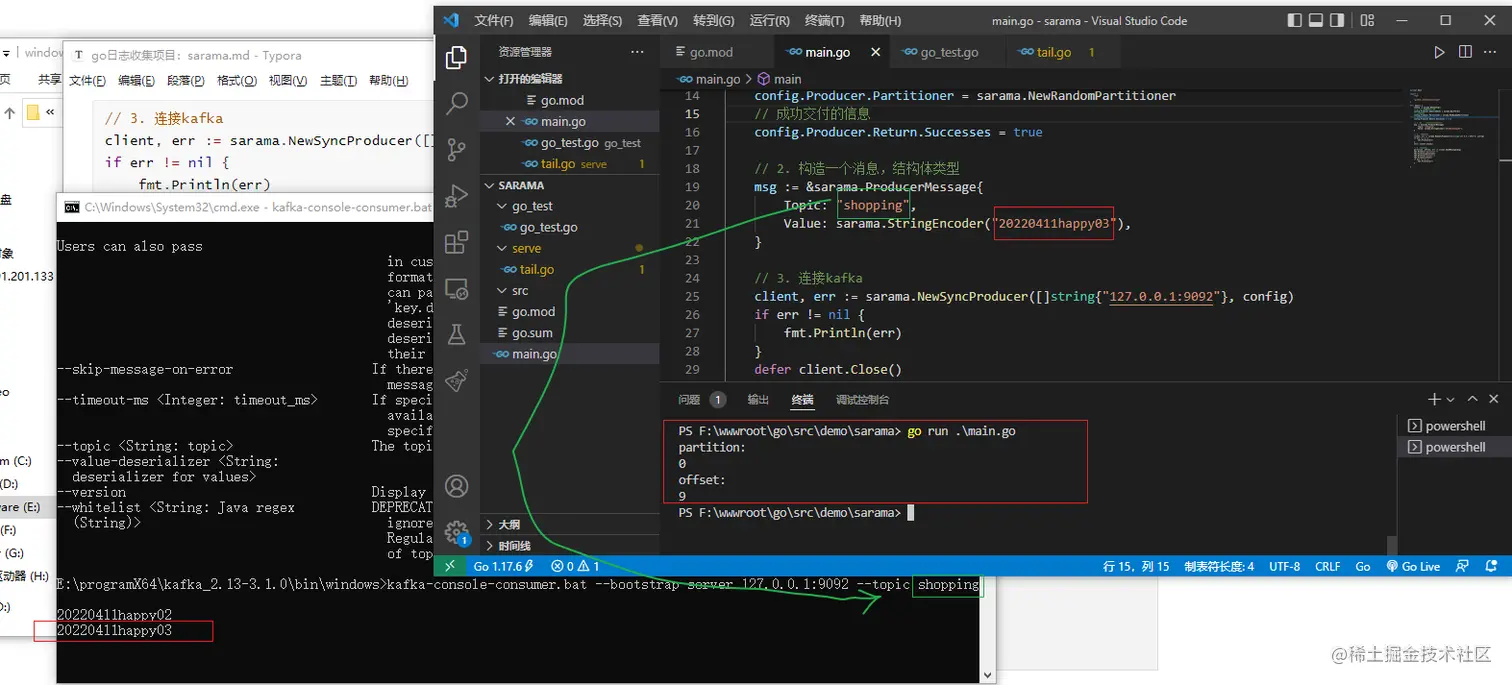Click line 15 column 15 indicator
Screen dimensions: 1512x685
tap(1136, 566)
